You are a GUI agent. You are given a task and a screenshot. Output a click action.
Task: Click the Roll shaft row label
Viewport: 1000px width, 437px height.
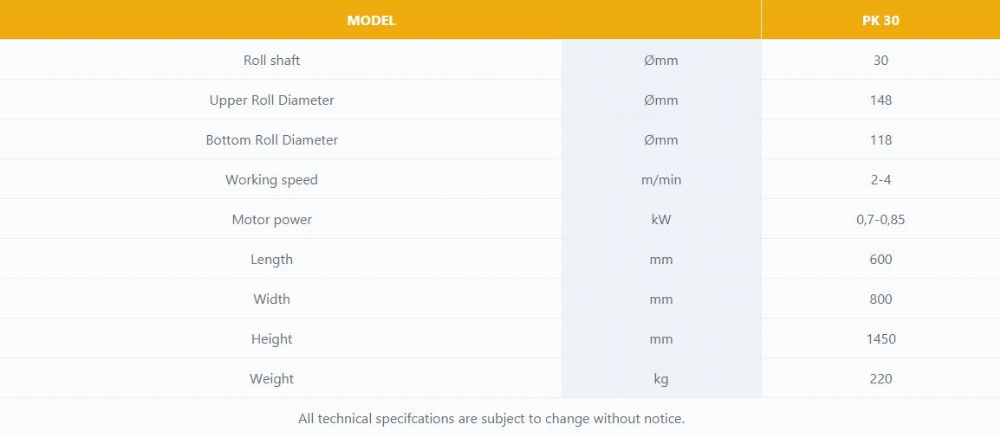pos(272,61)
